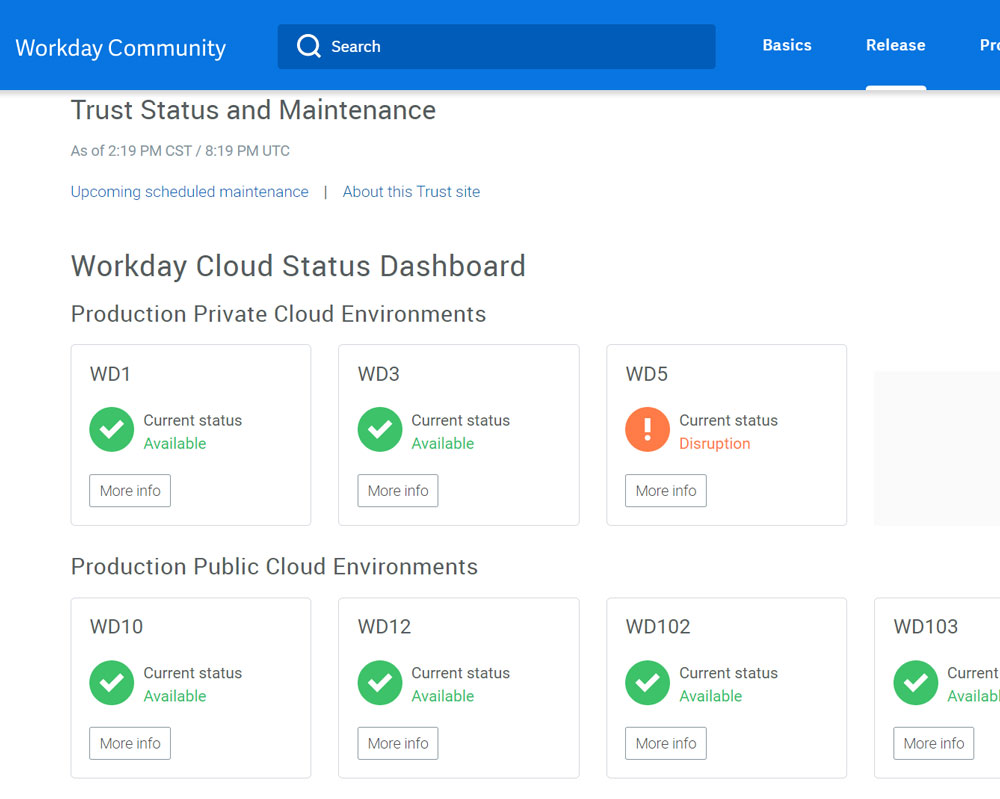Click the green Available icon on WD103 card
This screenshot has height=799, width=1000.
click(915, 682)
